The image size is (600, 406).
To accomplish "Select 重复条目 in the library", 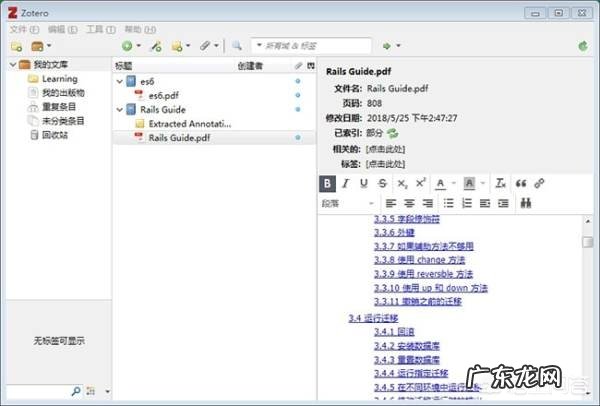I will [x=58, y=107].
